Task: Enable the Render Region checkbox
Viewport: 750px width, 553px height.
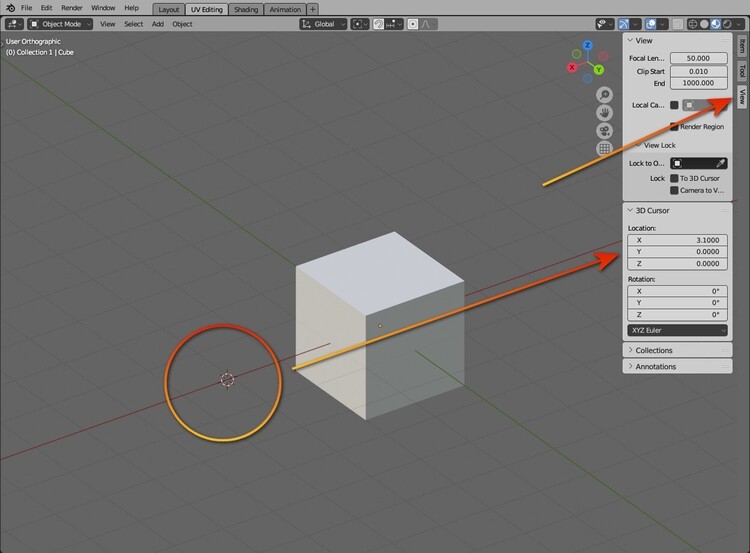Action: click(x=674, y=127)
